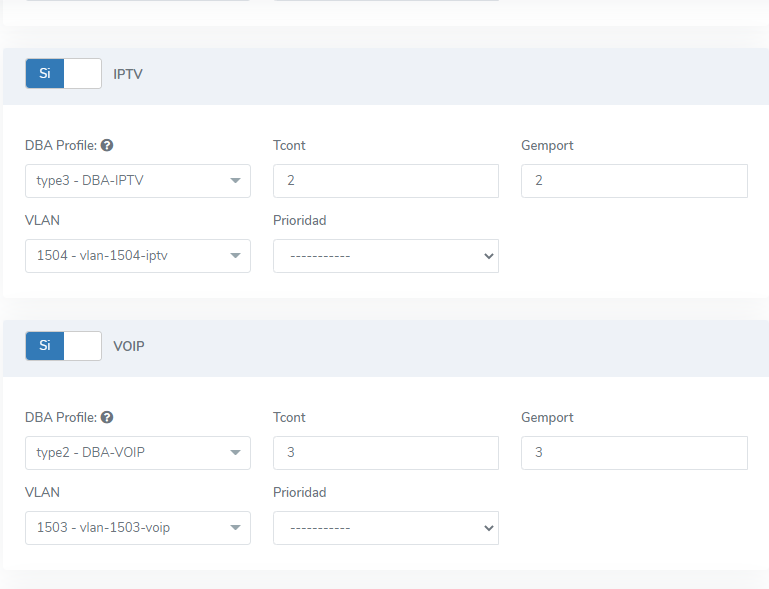Expand the 1504 - vlan-1504-iptv VLAN selector
This screenshot has height=589, width=769.
137,256
